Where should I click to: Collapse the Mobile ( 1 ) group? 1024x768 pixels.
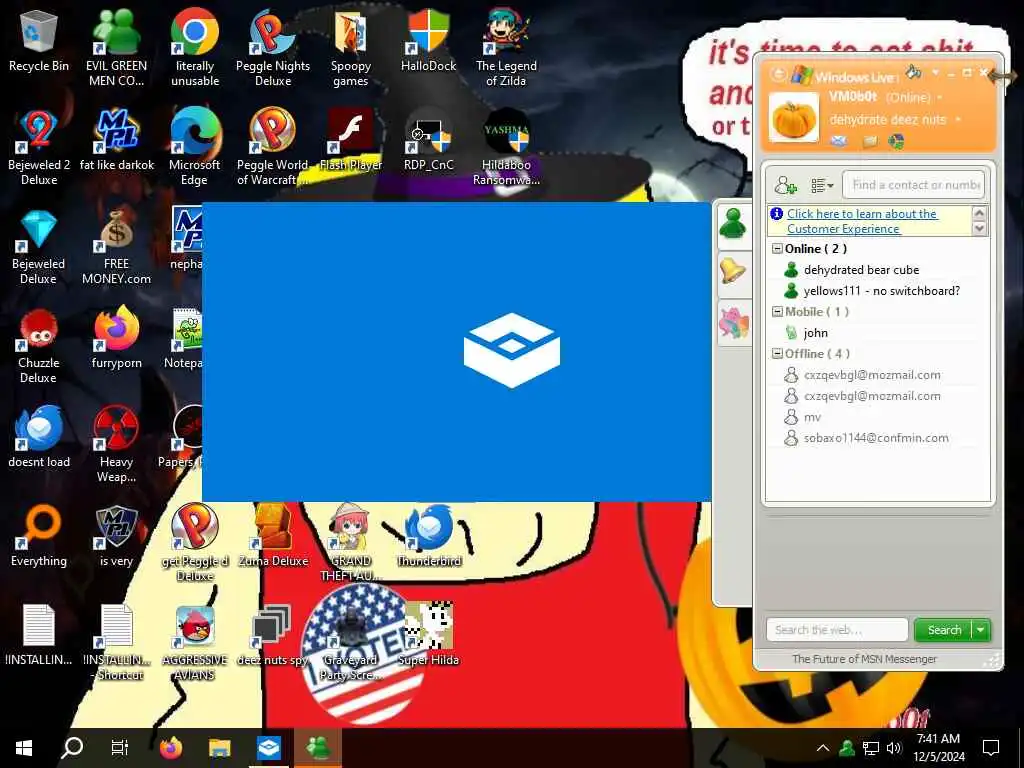tap(777, 312)
